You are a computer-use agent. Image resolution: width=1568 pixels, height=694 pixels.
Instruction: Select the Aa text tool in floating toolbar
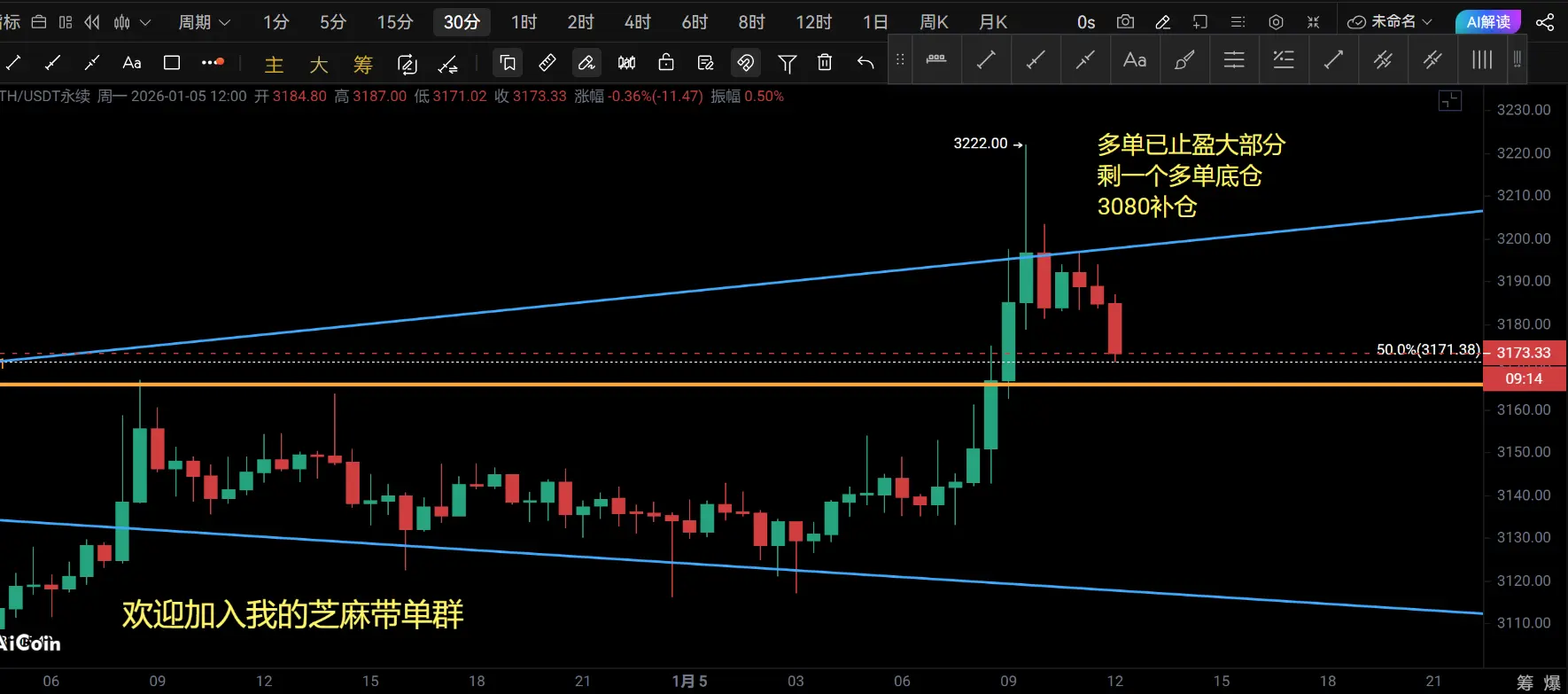[x=1135, y=59]
